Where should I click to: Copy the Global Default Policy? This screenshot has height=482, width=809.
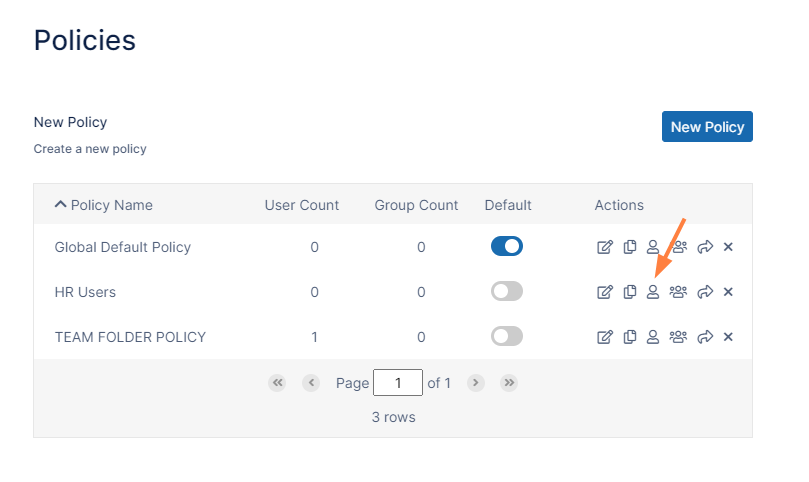coord(629,247)
